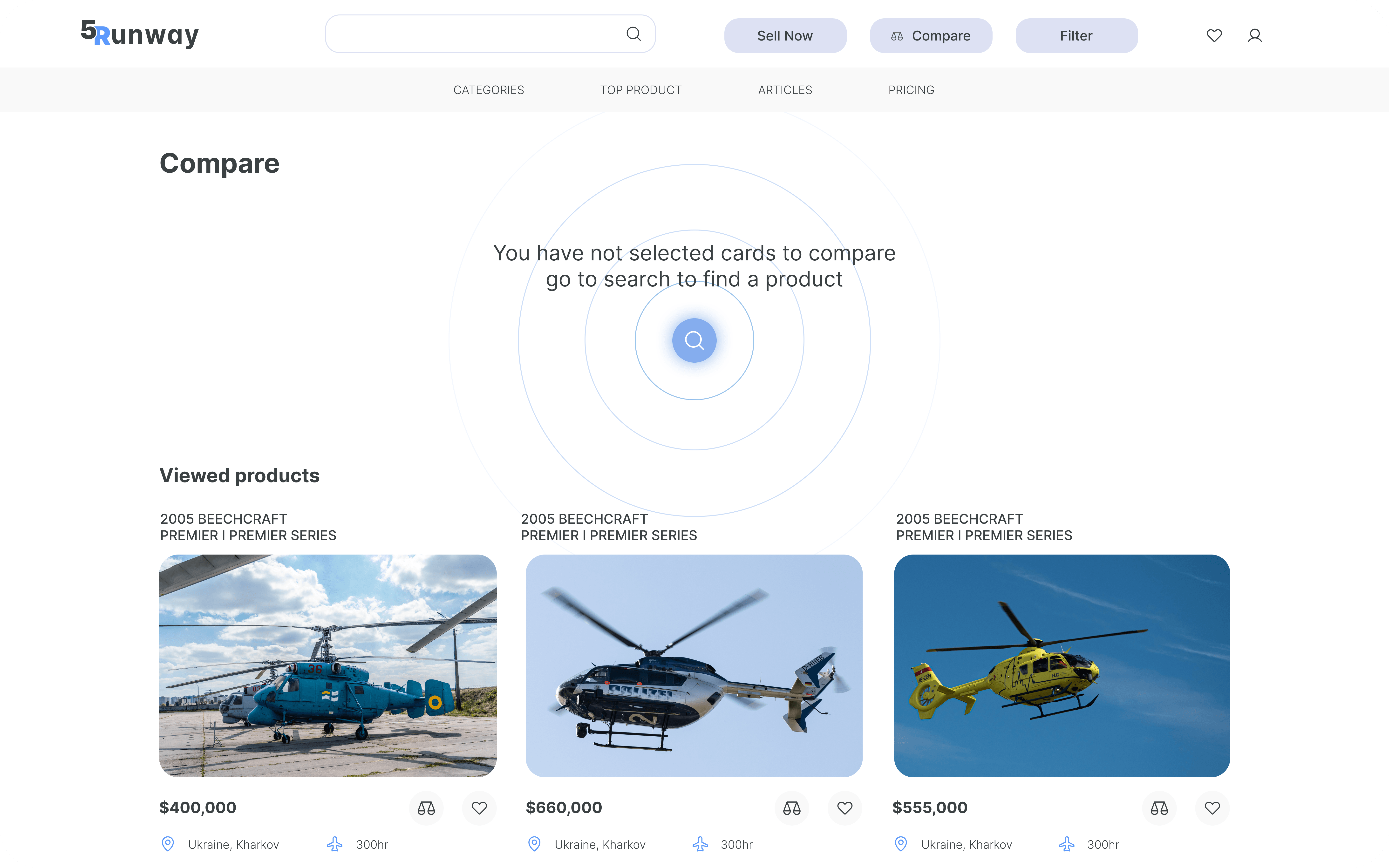Click the blue circular search button

pyautogui.click(x=694, y=340)
